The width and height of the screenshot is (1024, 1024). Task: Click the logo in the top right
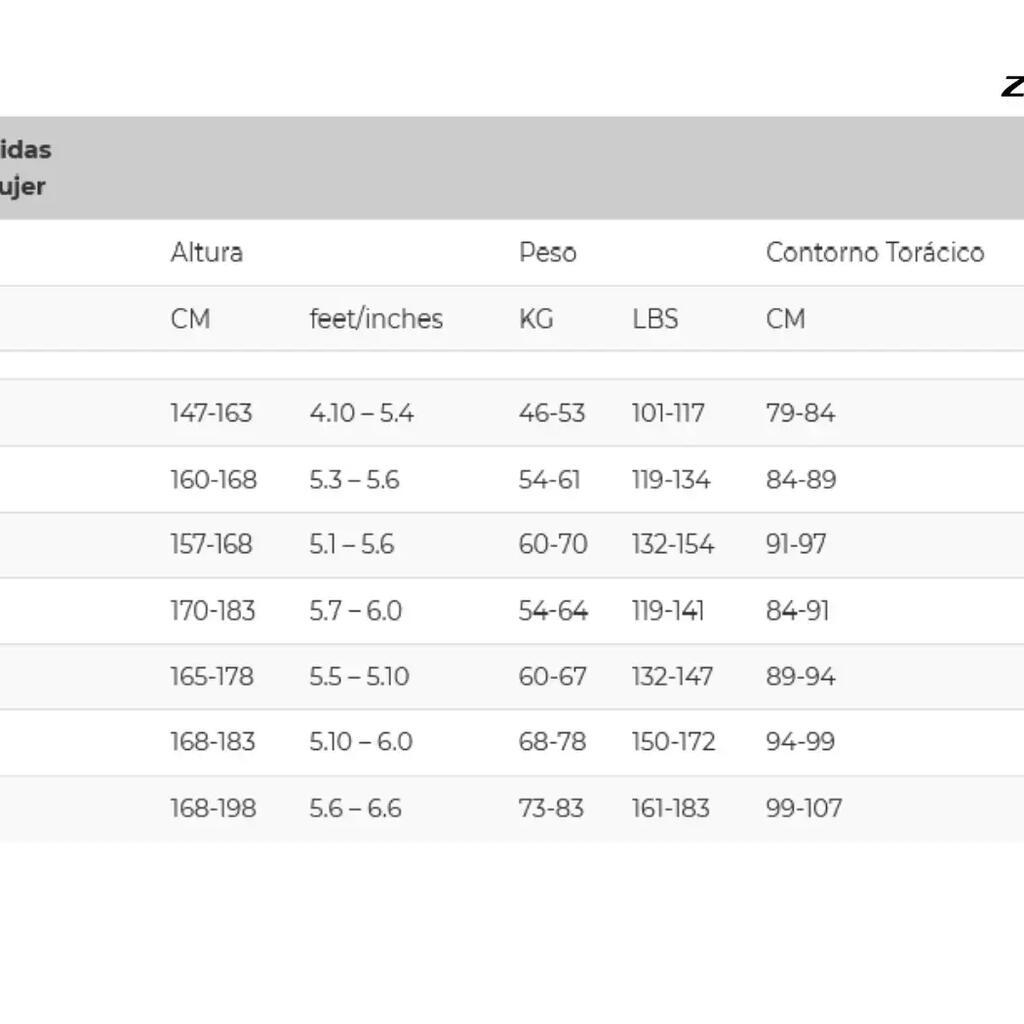tap(1013, 86)
